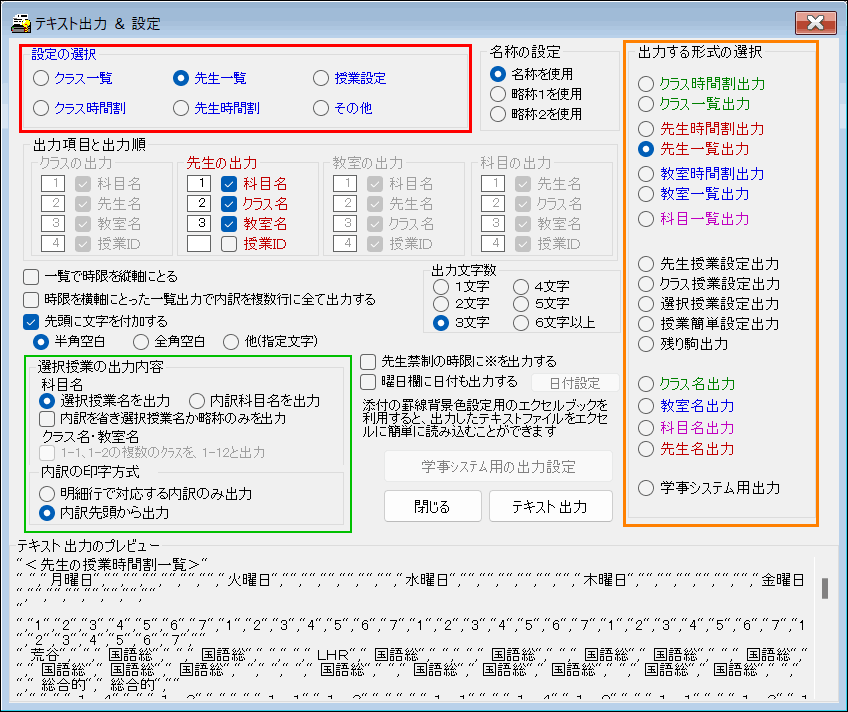Select 選択授業設定出力 output format

click(x=646, y=304)
